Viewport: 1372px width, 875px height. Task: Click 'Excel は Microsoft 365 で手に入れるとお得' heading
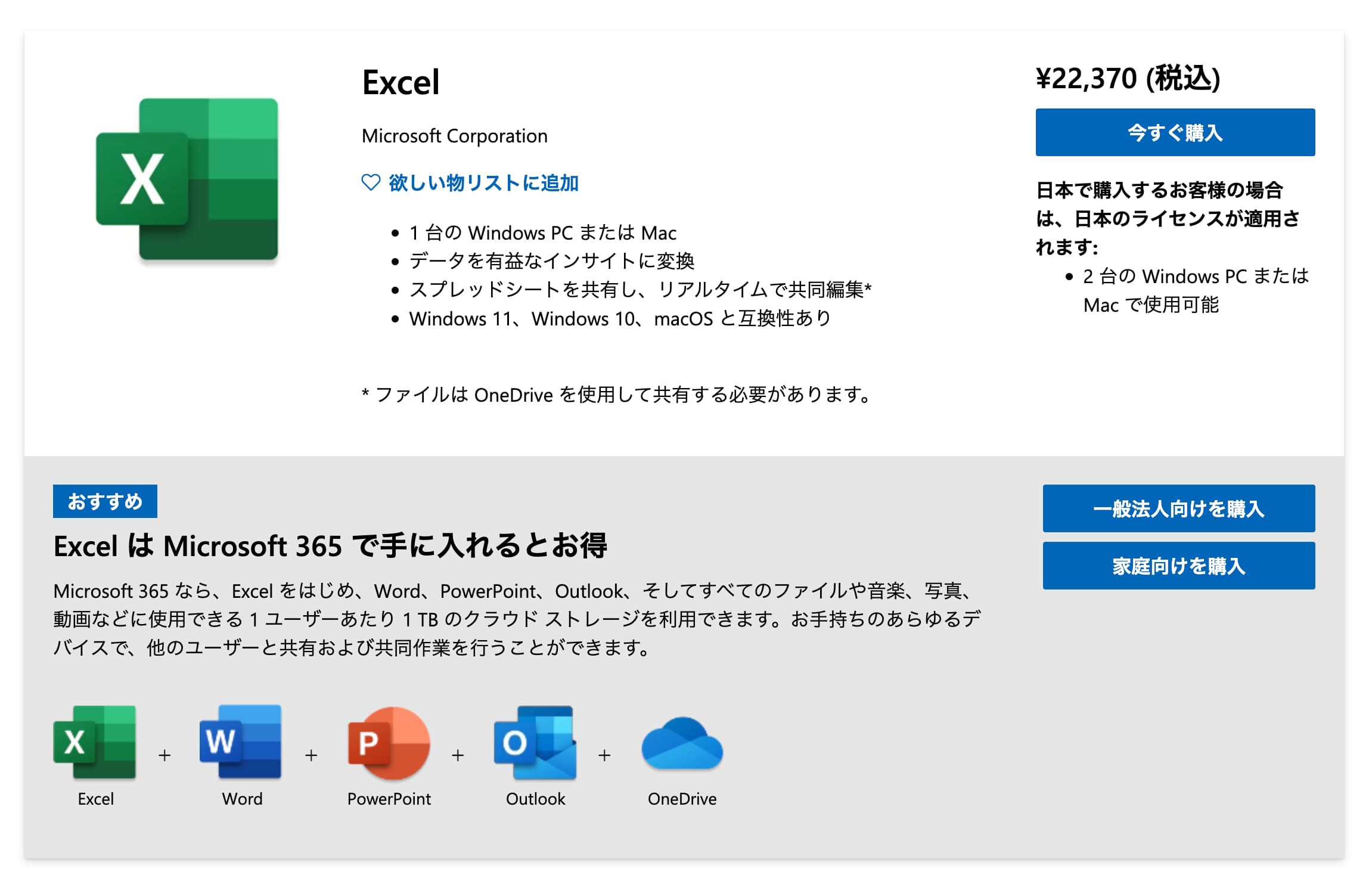click(330, 545)
